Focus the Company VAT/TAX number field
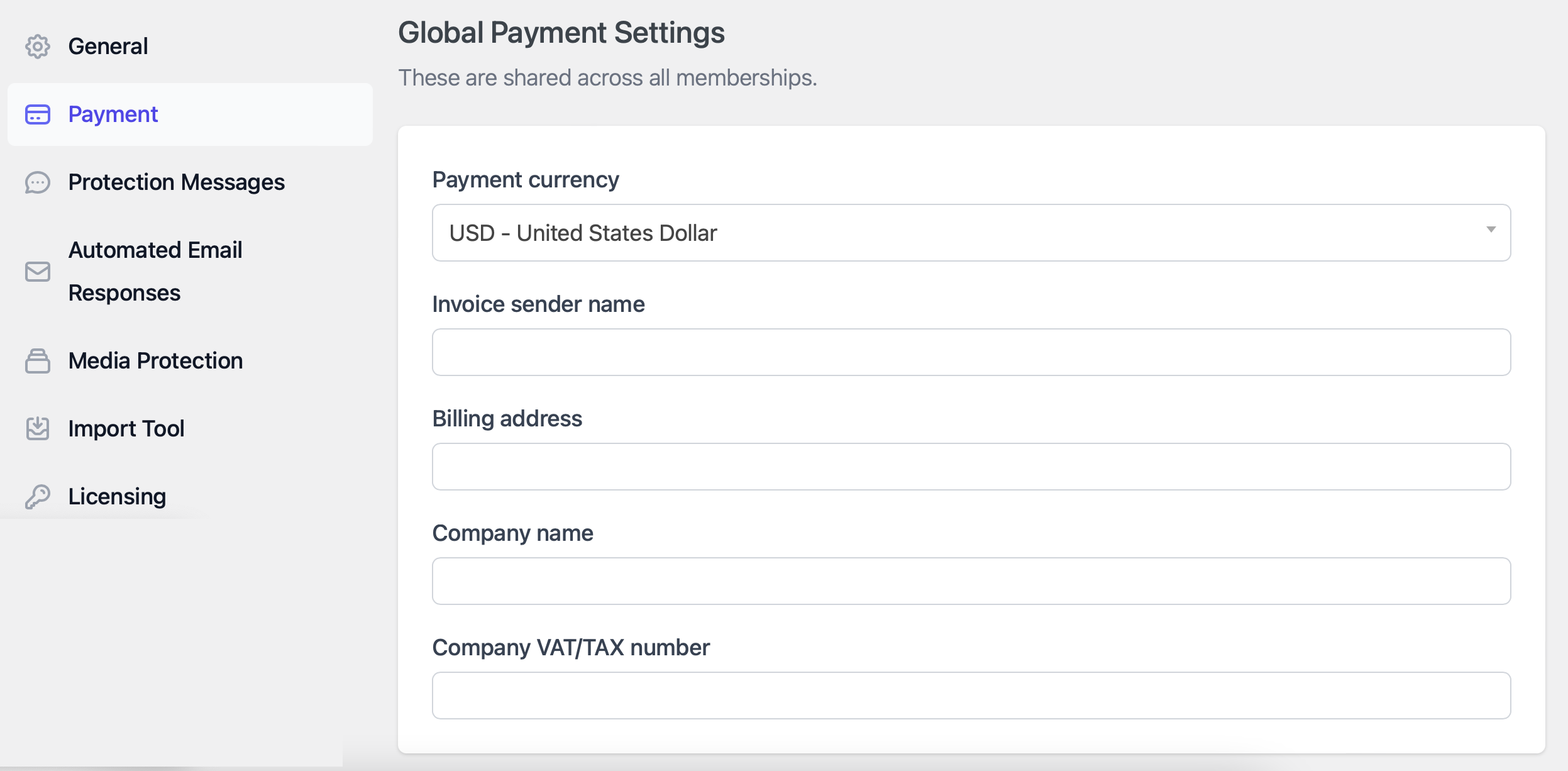Screen dimensions: 1568x771 (x=971, y=696)
